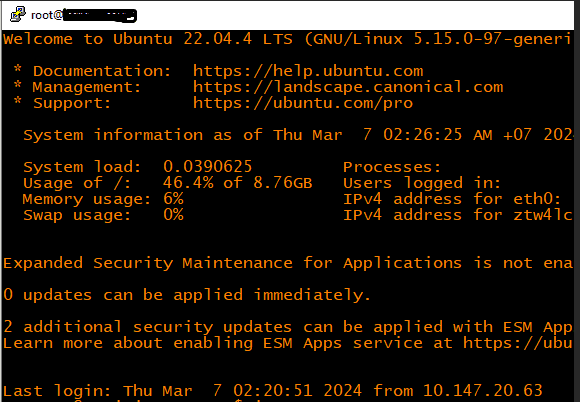Click the PuTTY icon in title bar

[x=18, y=14]
